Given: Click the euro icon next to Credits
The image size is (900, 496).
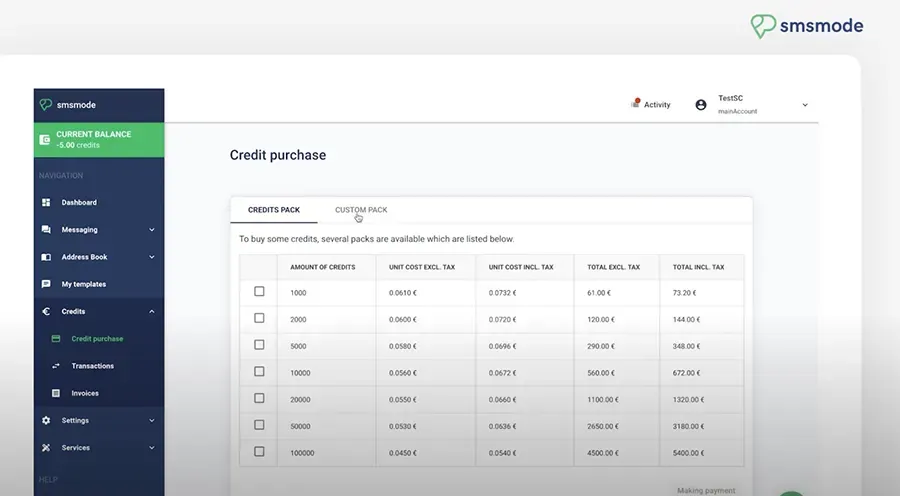Looking at the screenshot, I should [x=46, y=311].
